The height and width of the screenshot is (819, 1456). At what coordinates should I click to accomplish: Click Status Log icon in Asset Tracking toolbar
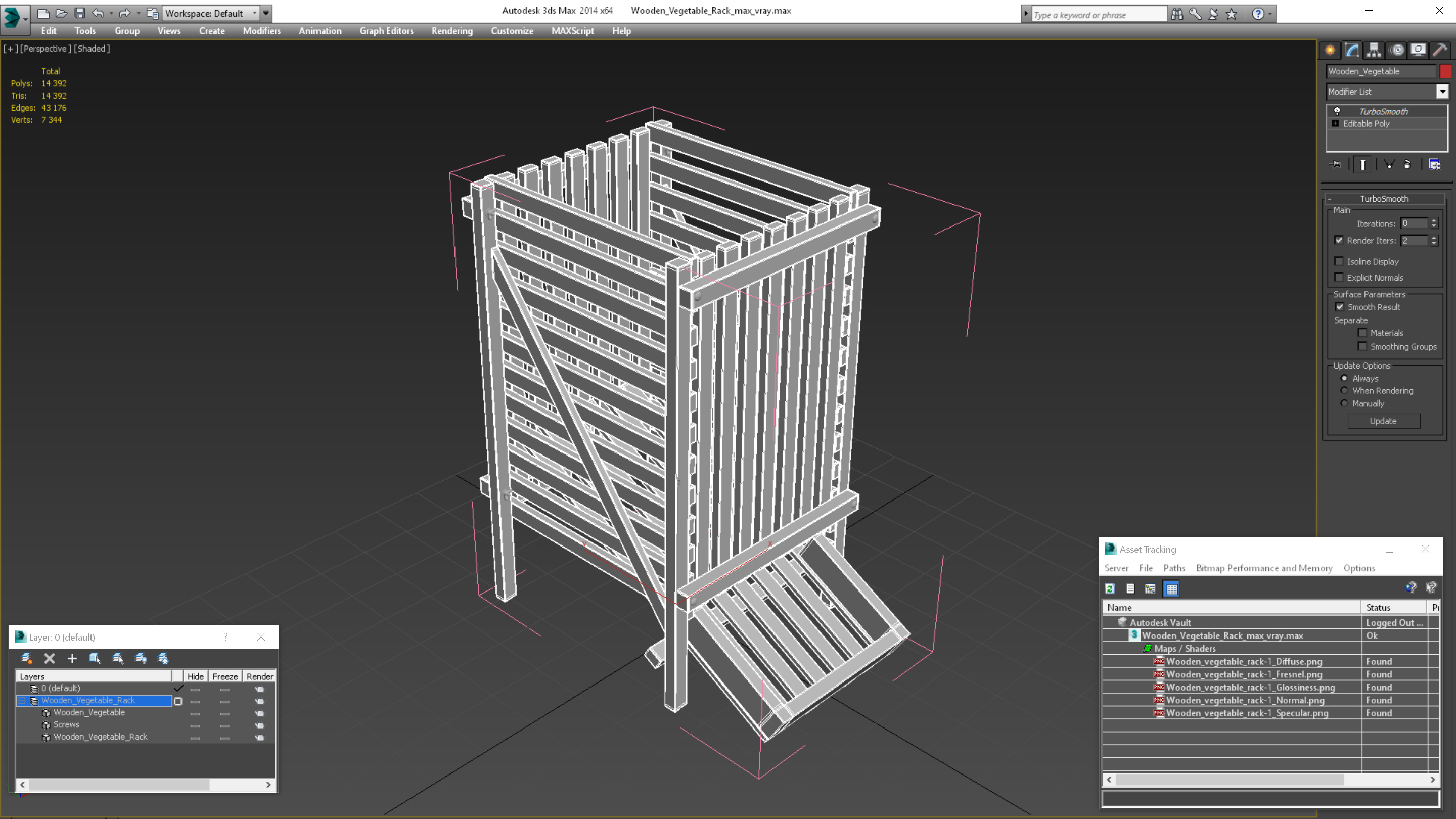click(x=1130, y=588)
